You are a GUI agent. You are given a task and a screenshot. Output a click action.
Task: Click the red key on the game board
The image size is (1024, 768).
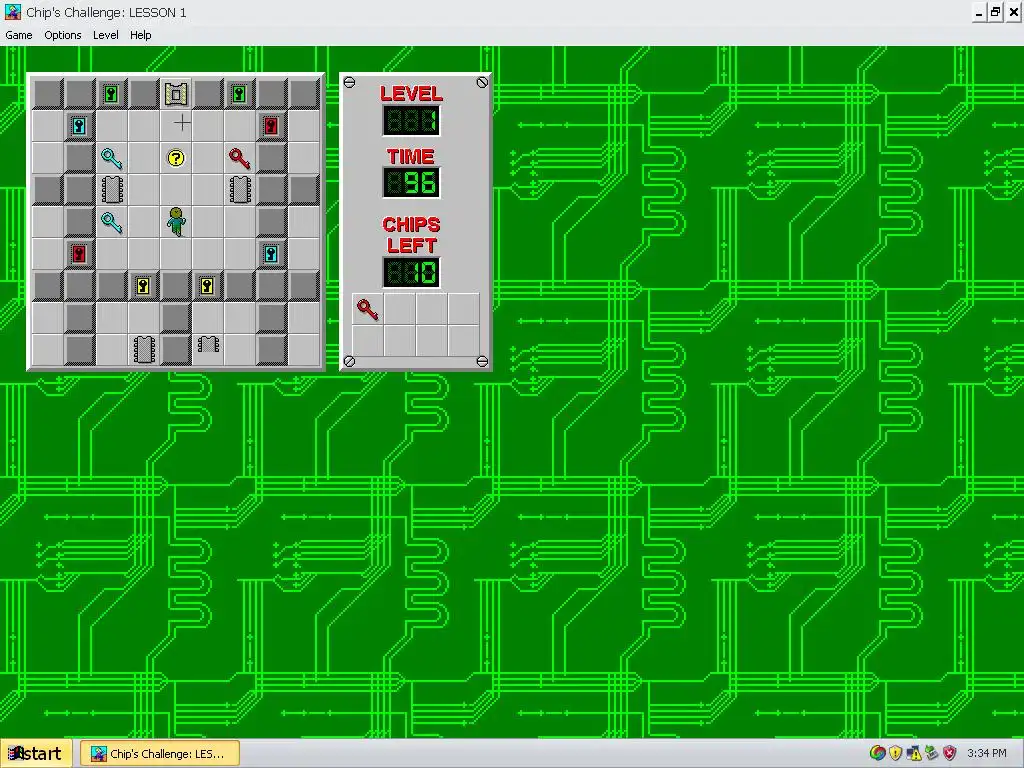click(240, 157)
